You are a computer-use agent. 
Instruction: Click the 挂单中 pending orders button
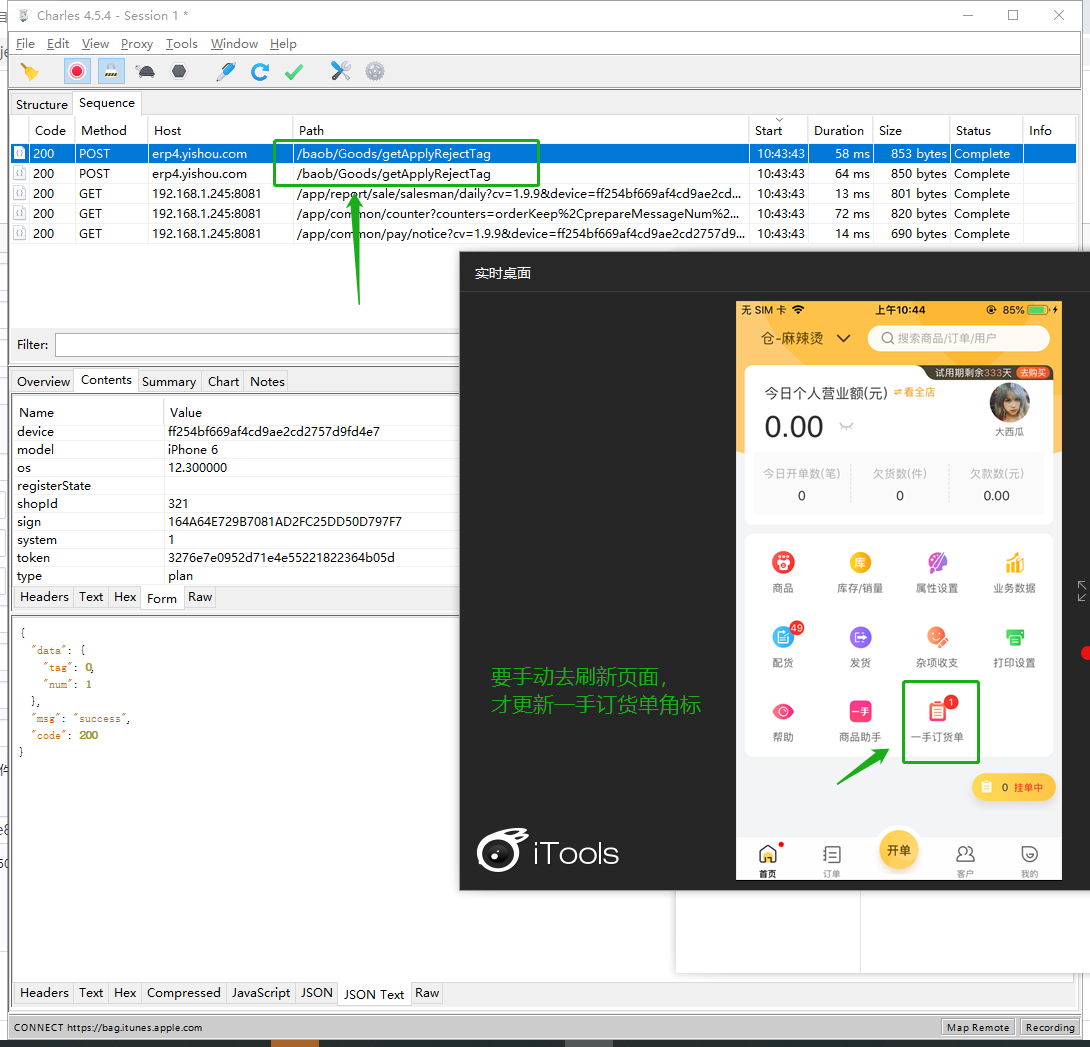[1013, 788]
